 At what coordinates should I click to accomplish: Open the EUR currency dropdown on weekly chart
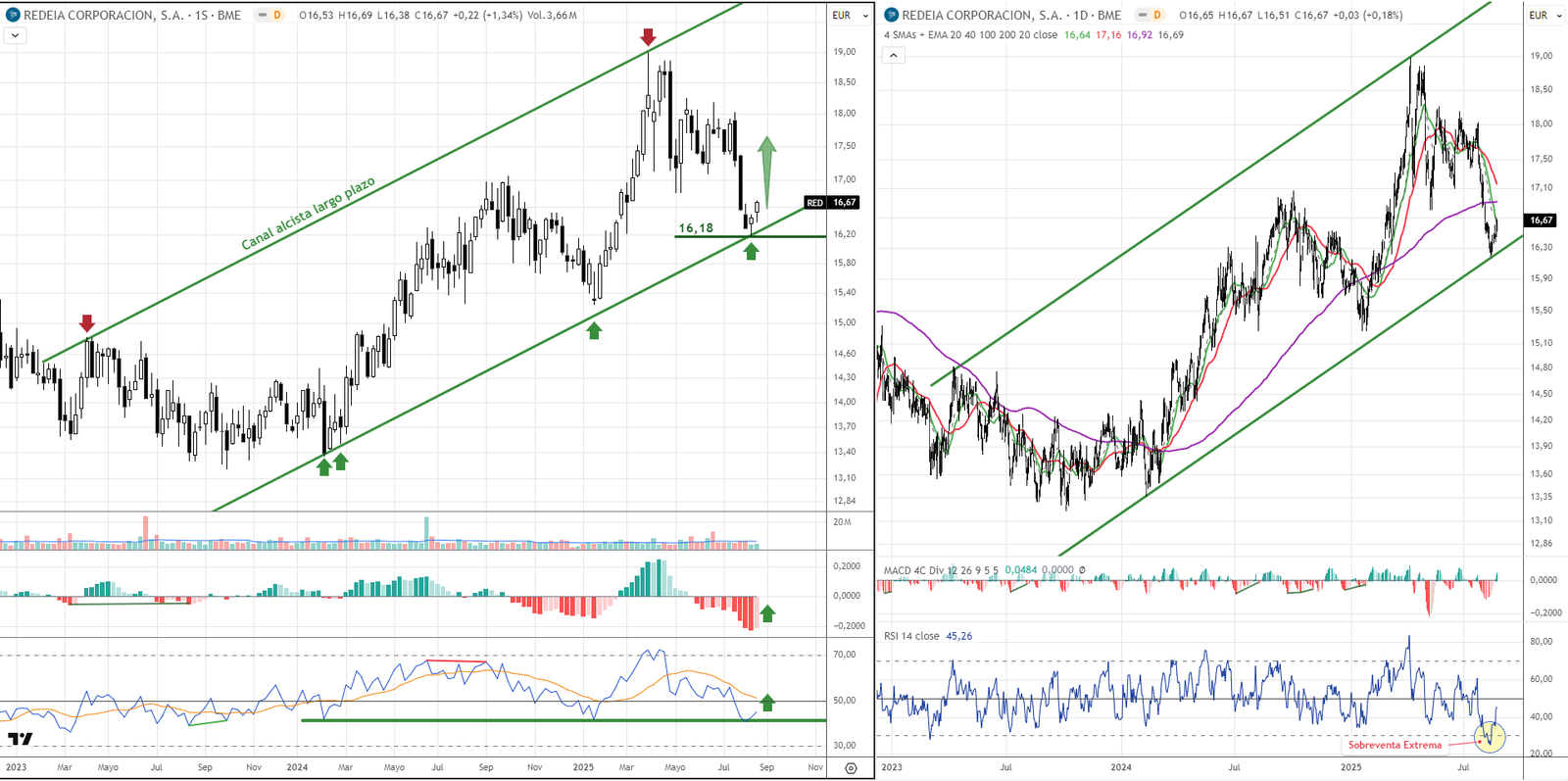850,15
